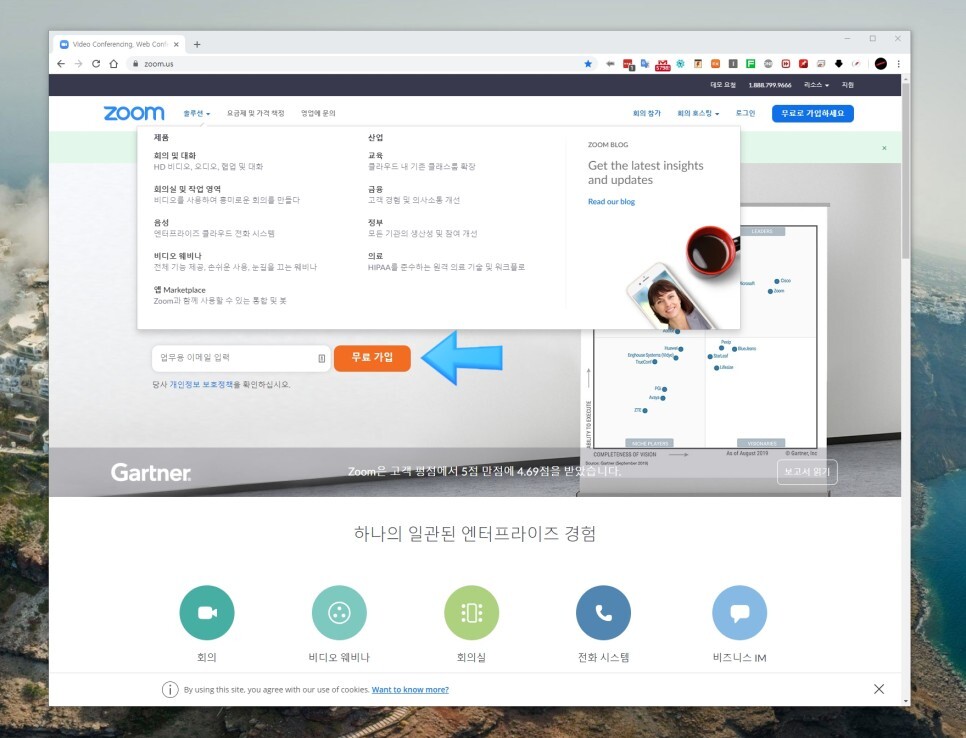
Task: Open a new browser tab
Action: [197, 44]
